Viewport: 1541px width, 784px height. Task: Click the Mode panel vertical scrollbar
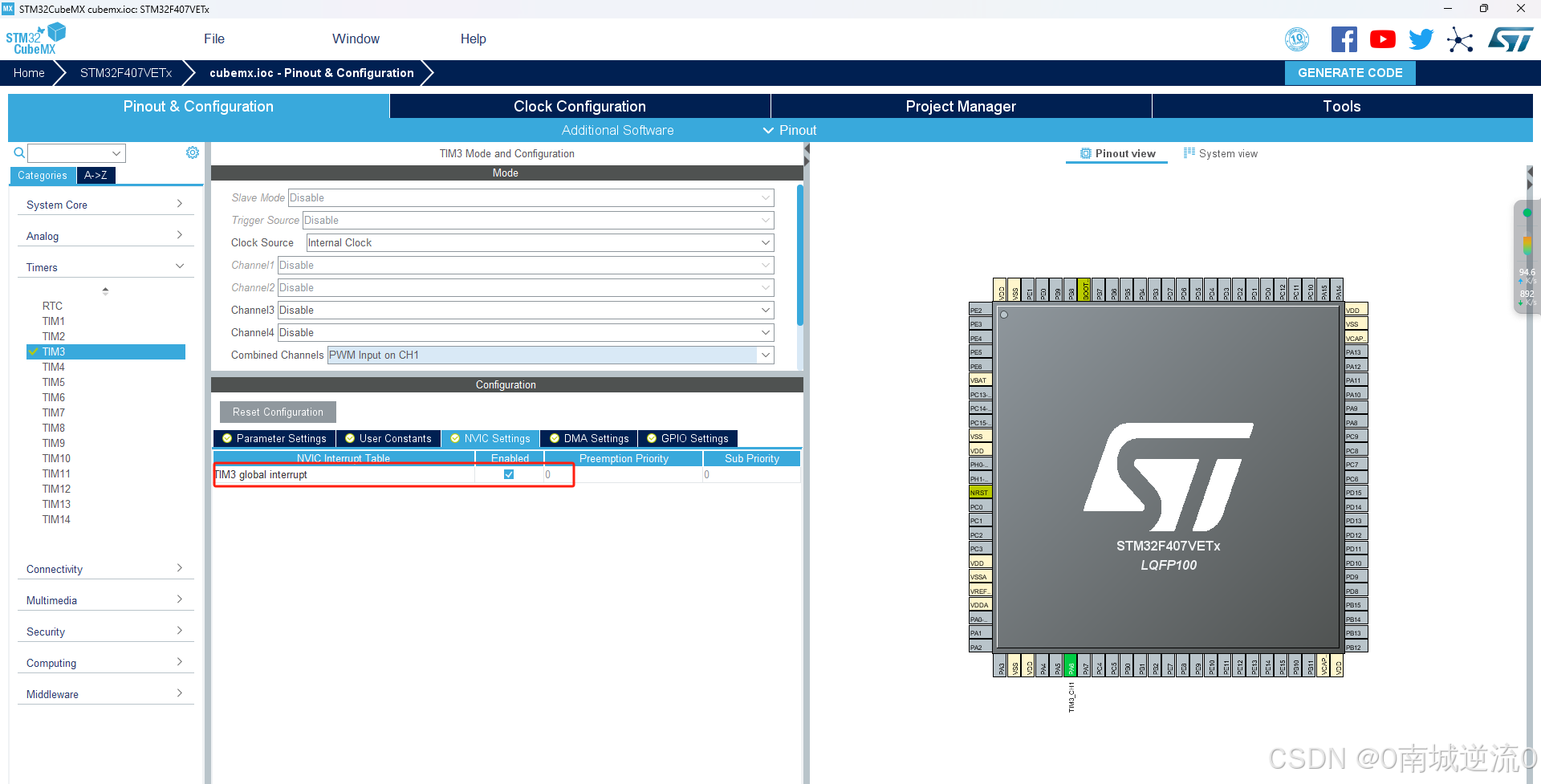[x=799, y=255]
